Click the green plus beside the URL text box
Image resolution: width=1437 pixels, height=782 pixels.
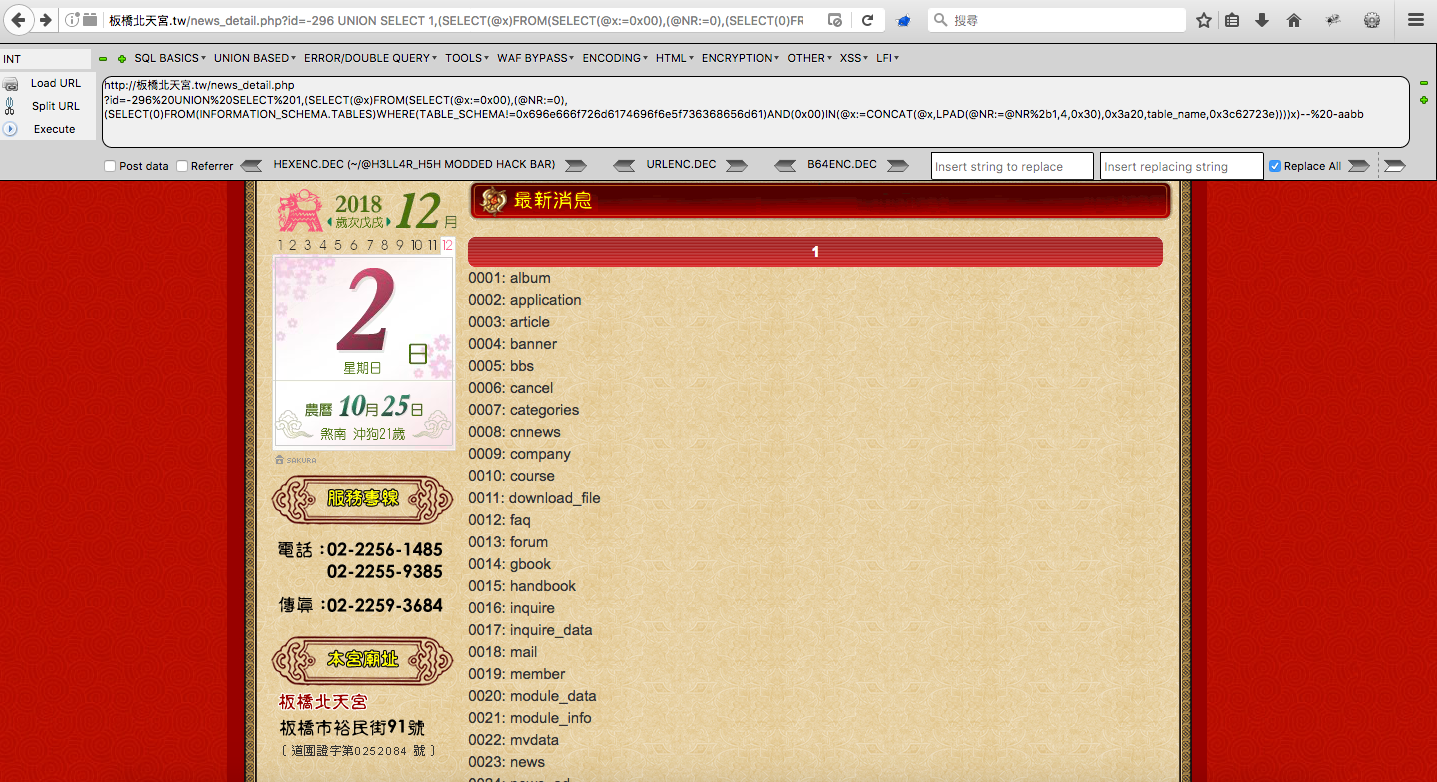tap(1424, 99)
